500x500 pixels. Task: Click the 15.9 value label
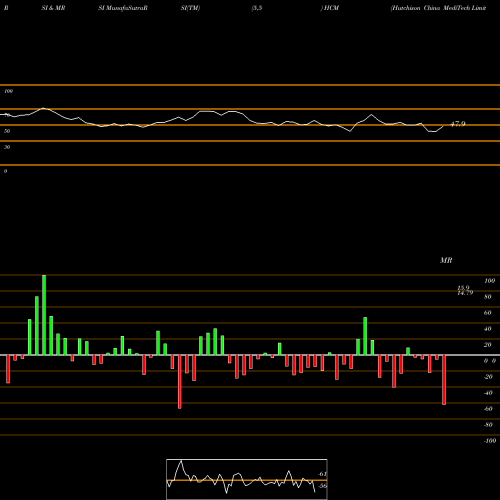coord(463,288)
